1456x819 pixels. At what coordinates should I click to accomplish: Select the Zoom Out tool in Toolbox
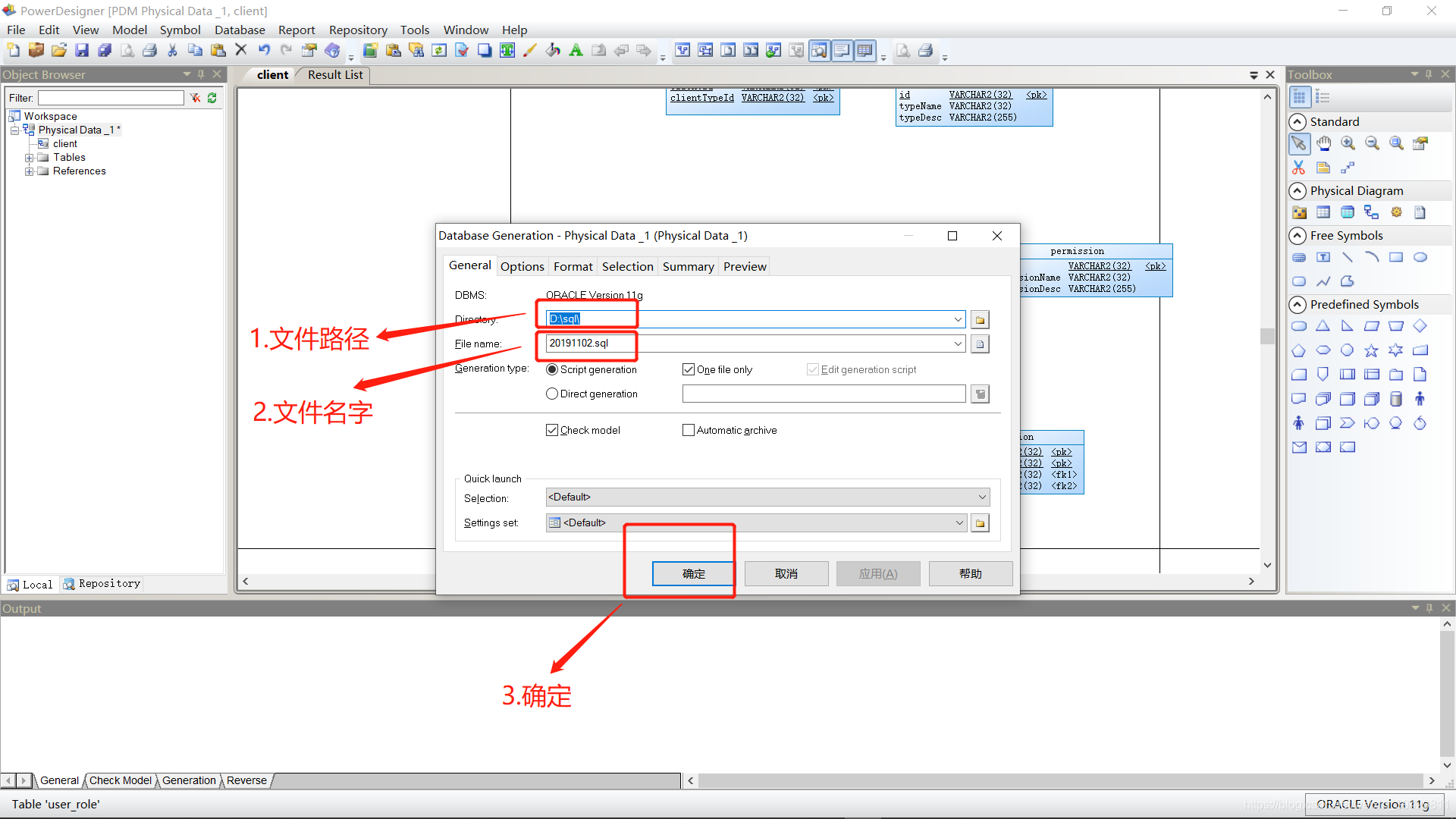pos(1372,143)
